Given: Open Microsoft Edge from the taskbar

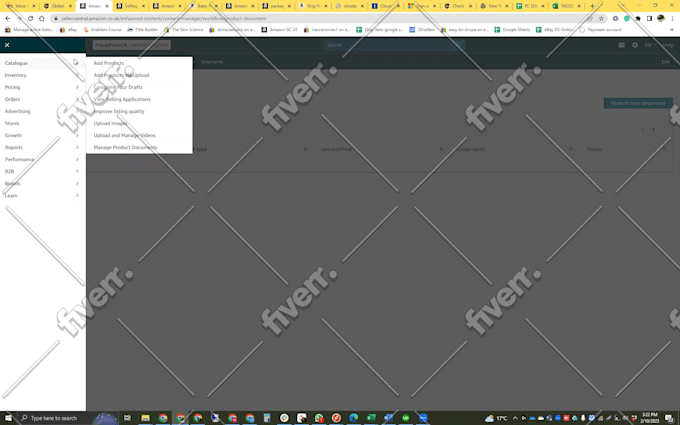Looking at the screenshot, I should (x=353, y=418).
